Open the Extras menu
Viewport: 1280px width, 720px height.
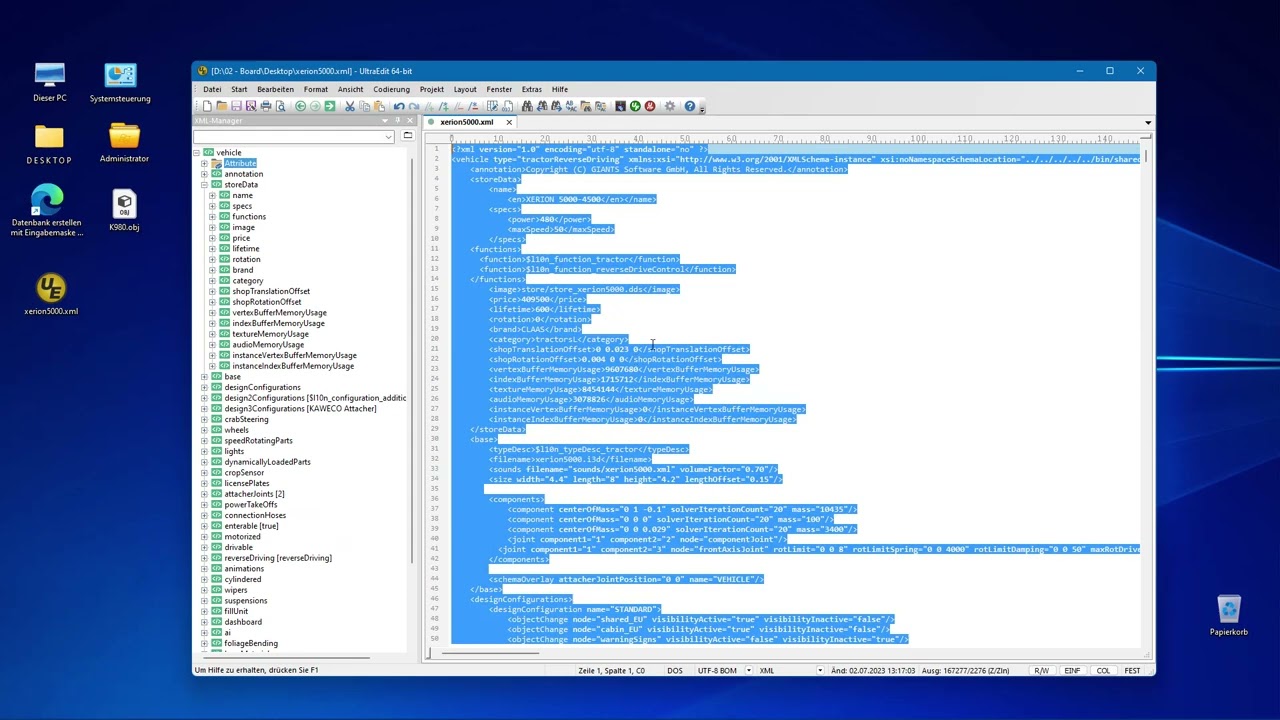coord(531,89)
